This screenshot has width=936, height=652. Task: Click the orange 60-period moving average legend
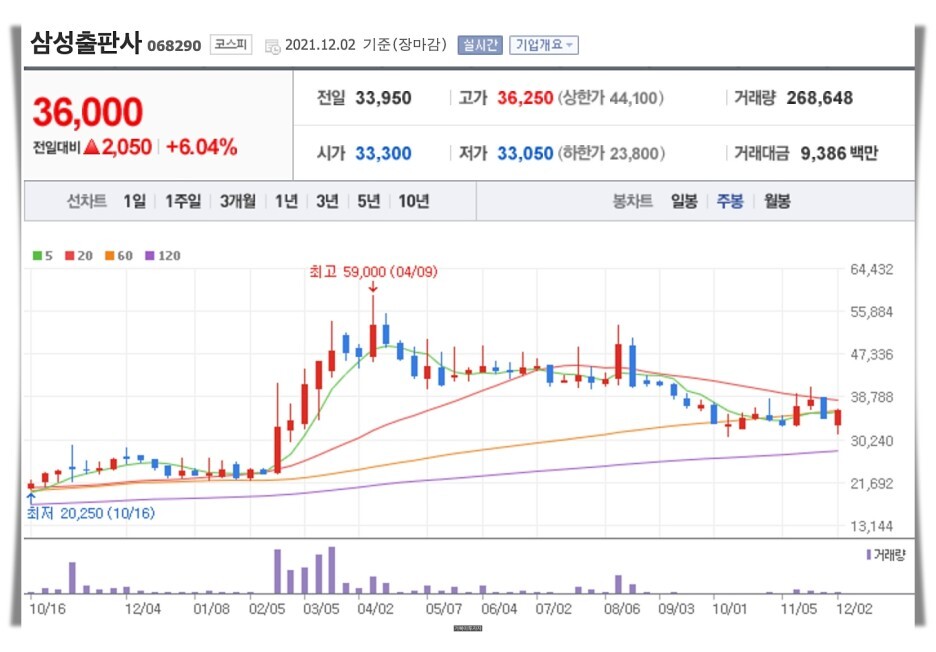(118, 256)
